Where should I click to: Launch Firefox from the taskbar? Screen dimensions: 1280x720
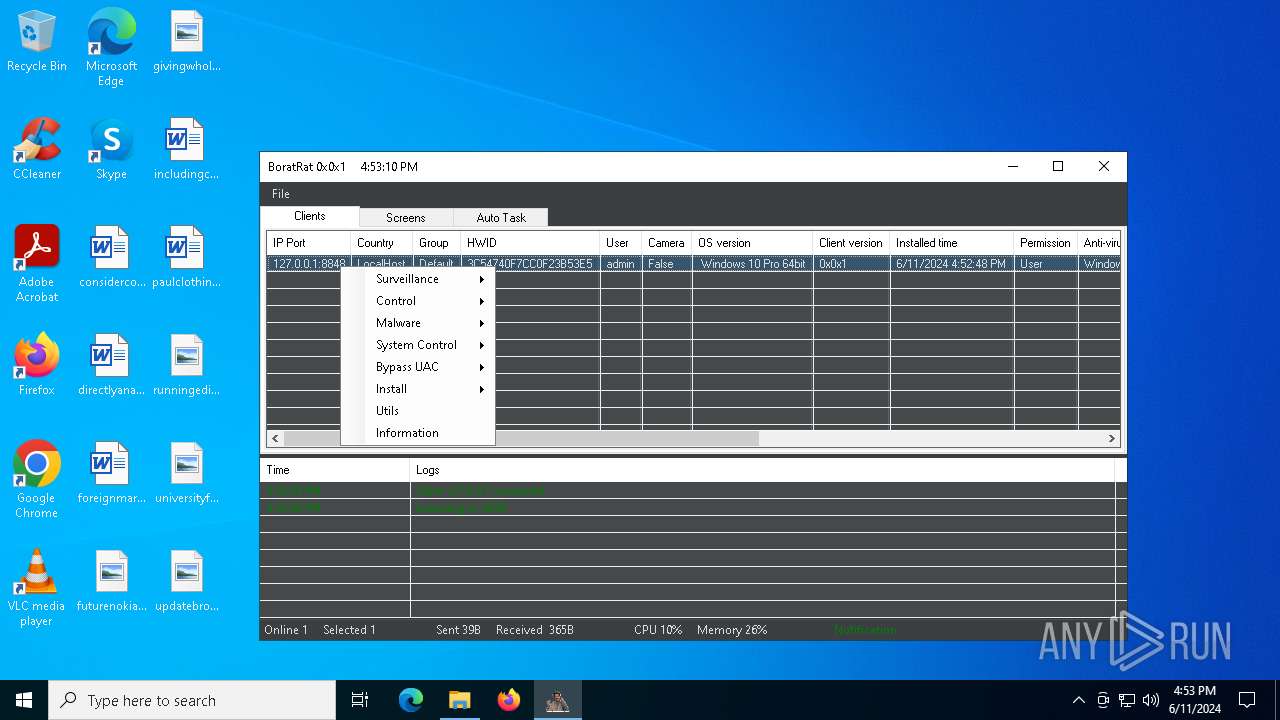click(509, 700)
